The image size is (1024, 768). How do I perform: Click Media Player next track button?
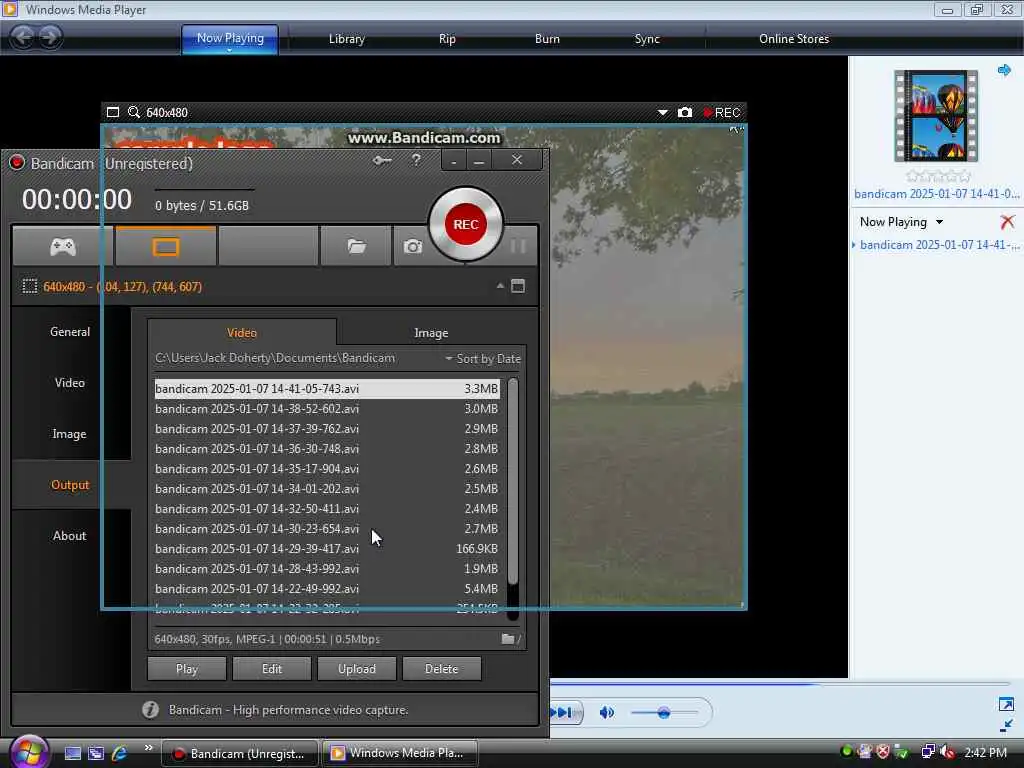click(563, 712)
